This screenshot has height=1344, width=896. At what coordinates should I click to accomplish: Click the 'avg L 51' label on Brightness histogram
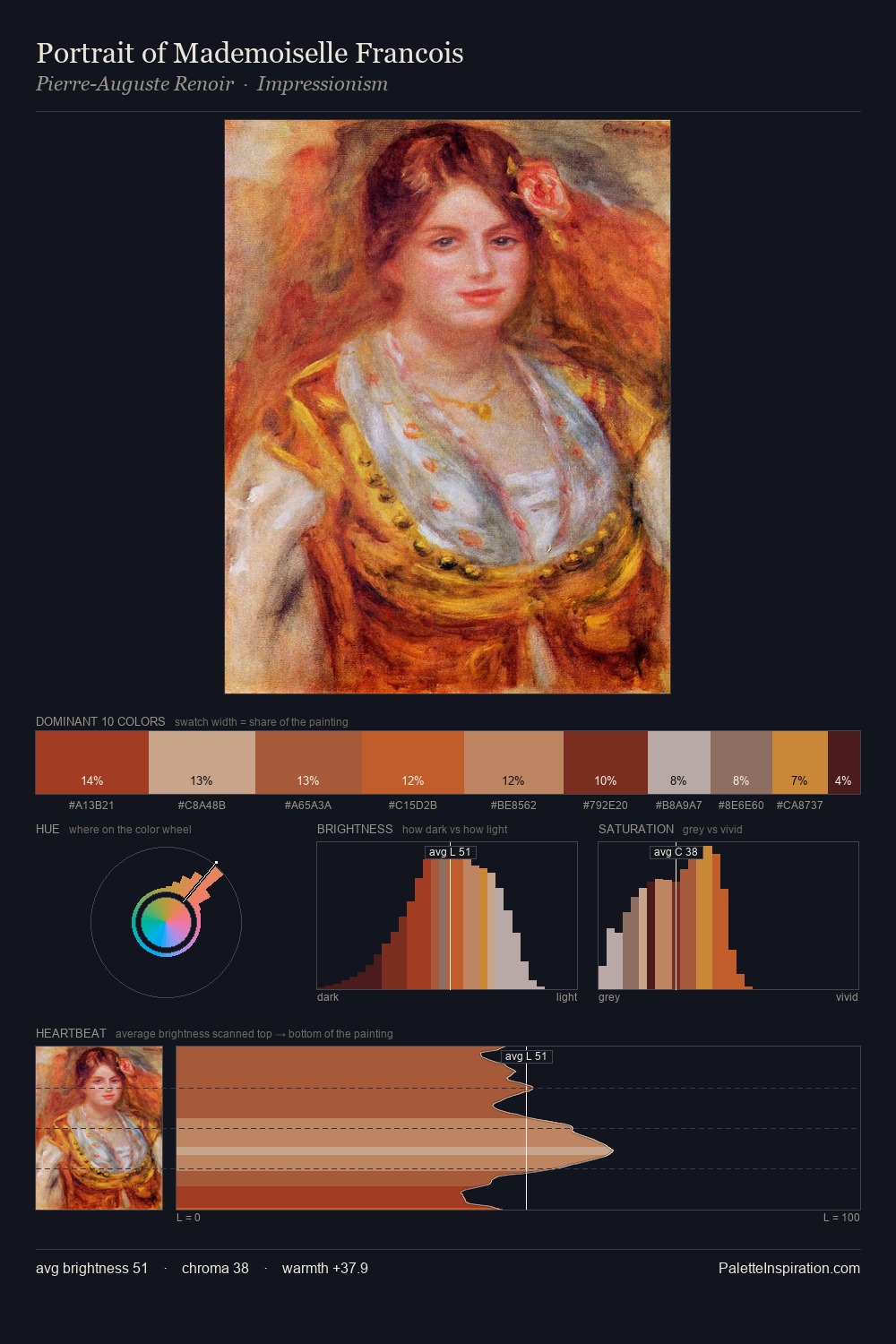pyautogui.click(x=450, y=852)
